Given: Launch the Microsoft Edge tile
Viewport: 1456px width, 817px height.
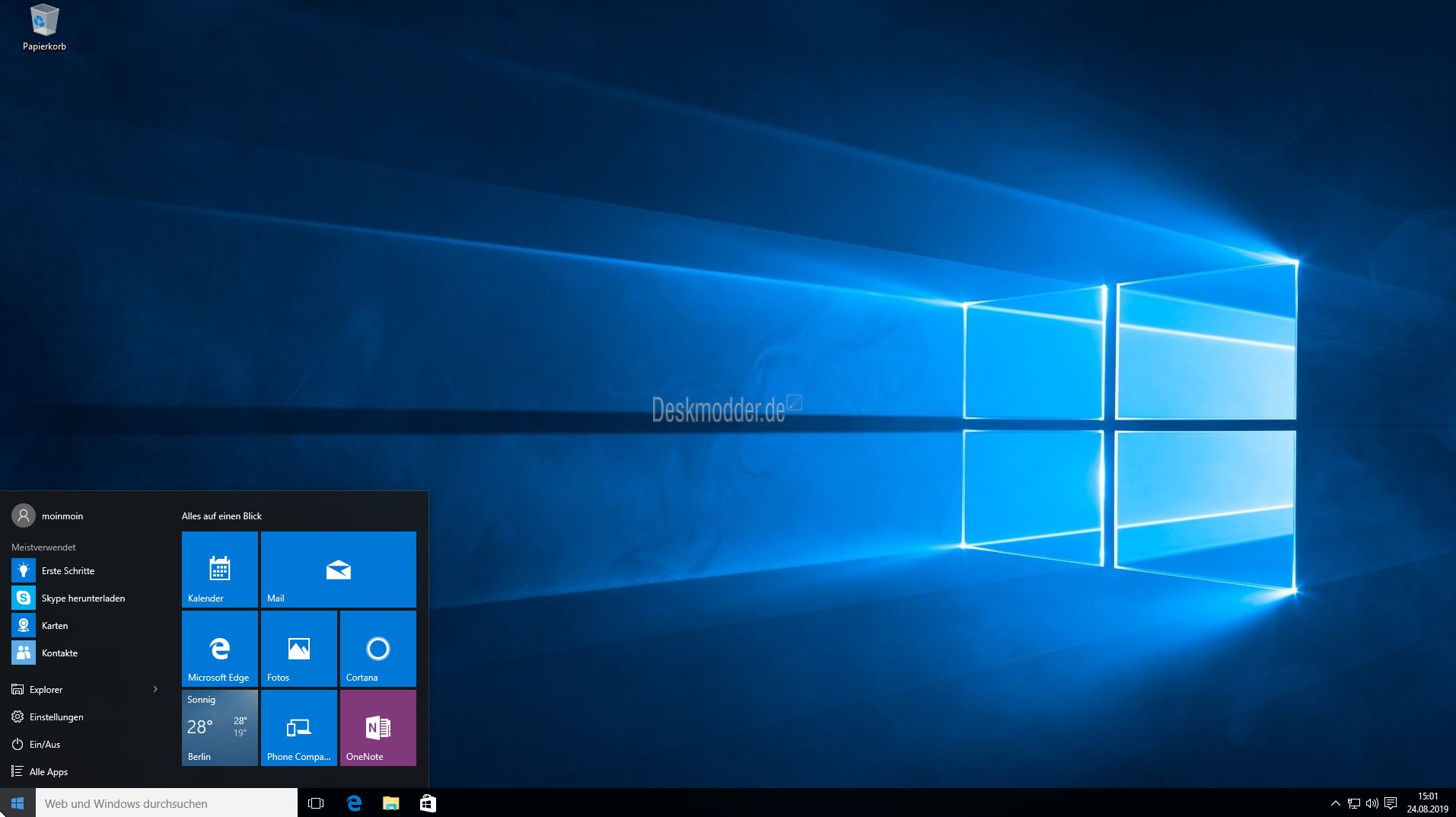Looking at the screenshot, I should pyautogui.click(x=220, y=649).
